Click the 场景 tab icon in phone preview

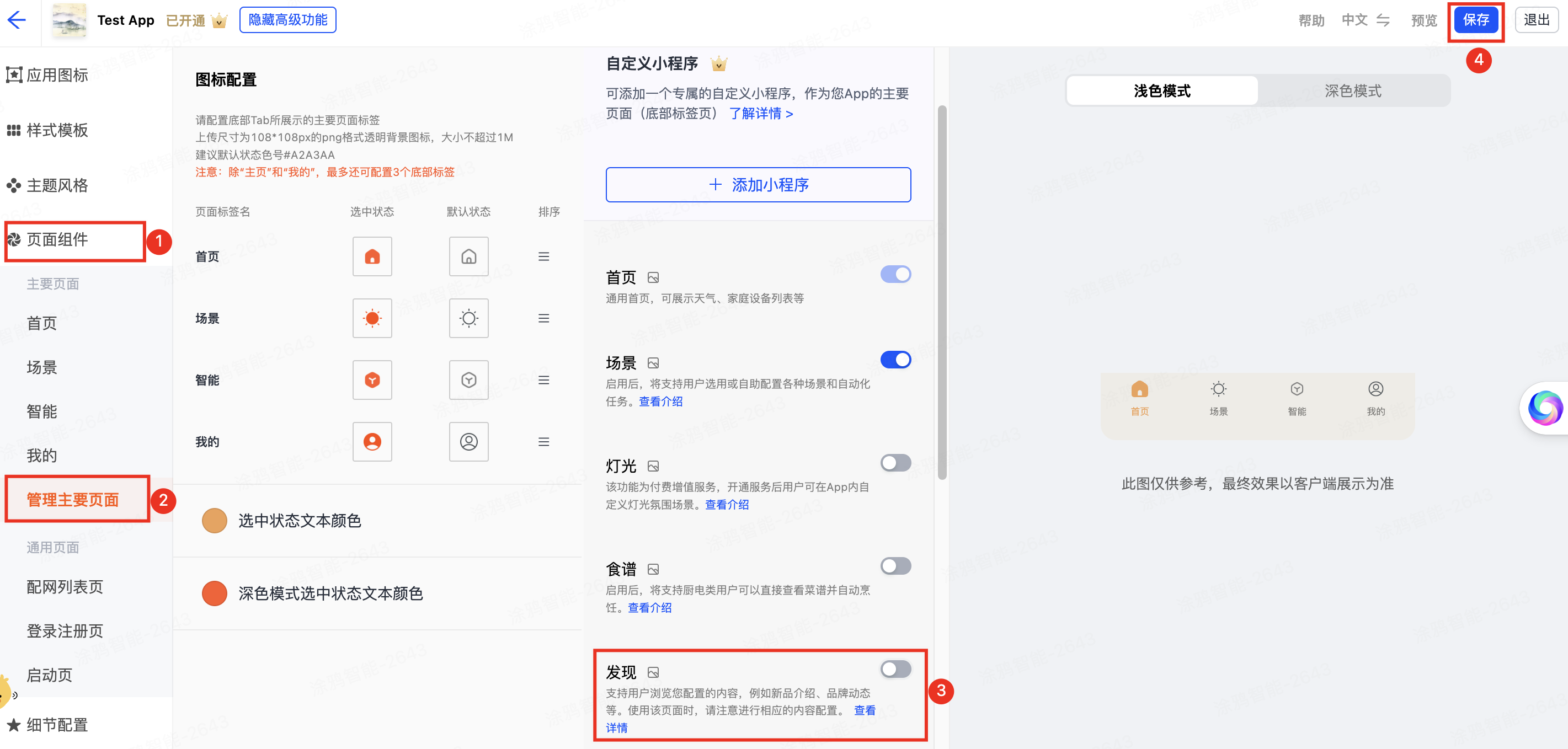pyautogui.click(x=1218, y=389)
